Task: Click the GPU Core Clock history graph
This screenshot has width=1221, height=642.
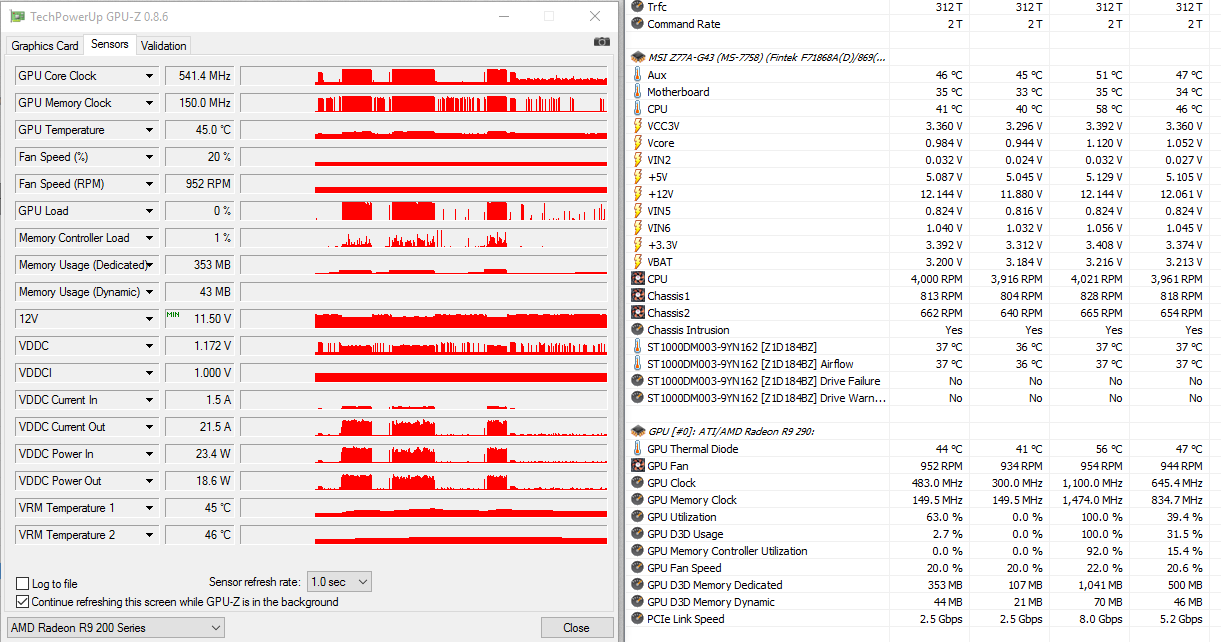Action: (424, 76)
